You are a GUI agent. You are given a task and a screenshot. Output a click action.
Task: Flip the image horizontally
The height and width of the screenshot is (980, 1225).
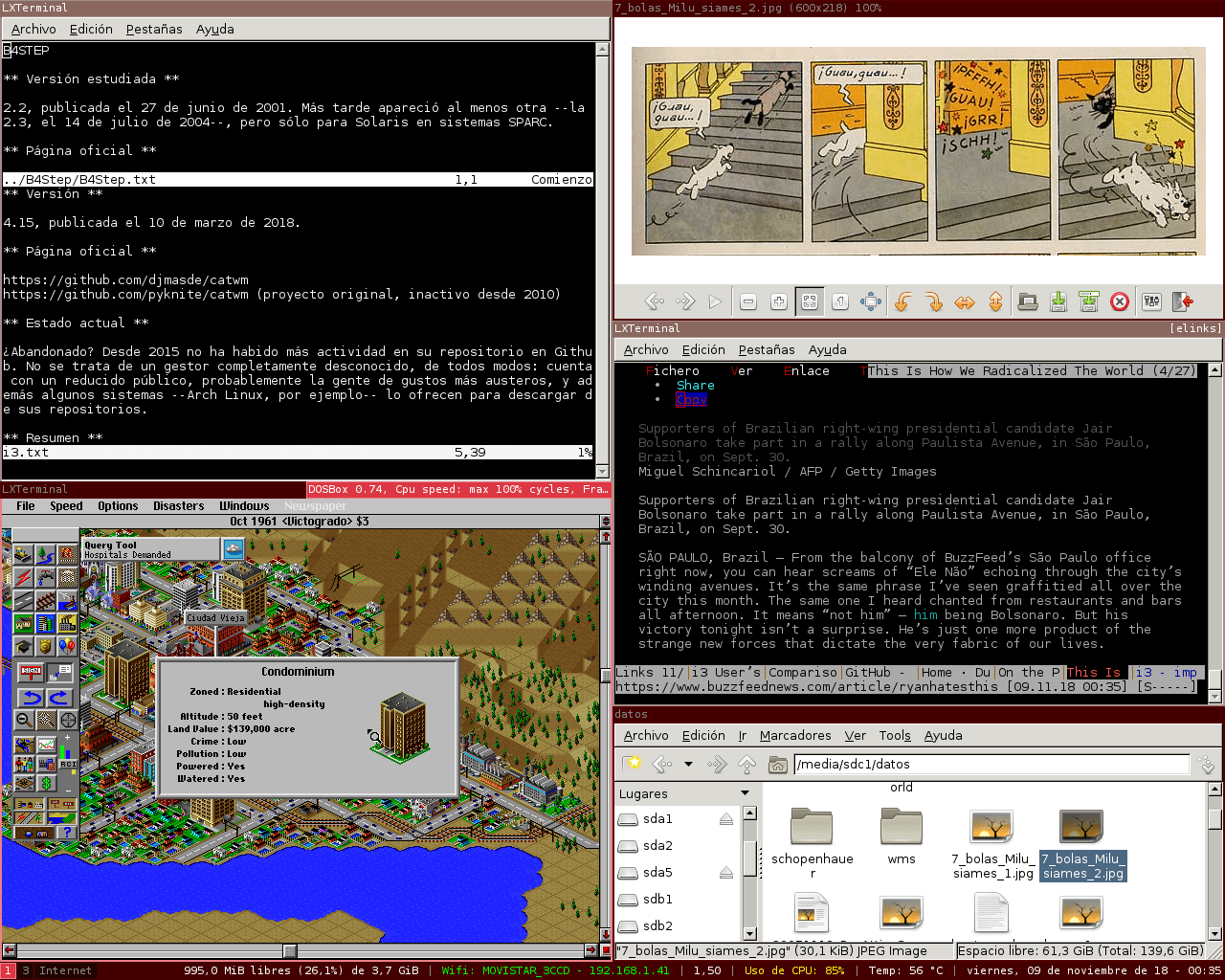(x=965, y=302)
